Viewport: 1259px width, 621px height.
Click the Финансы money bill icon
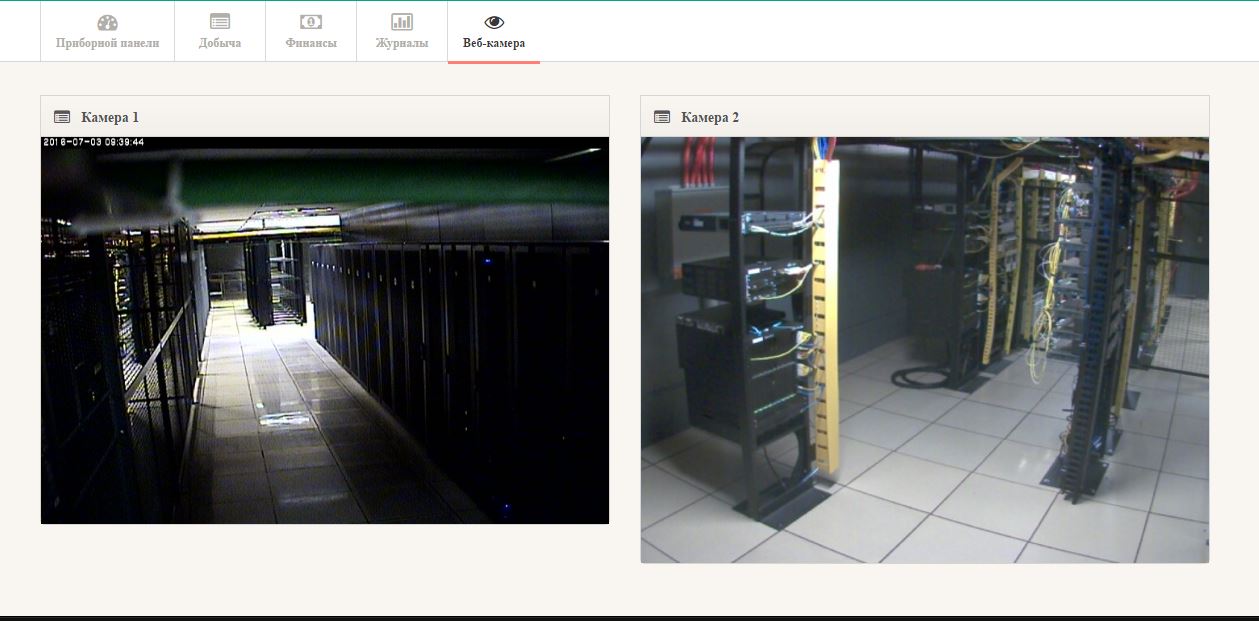click(311, 22)
